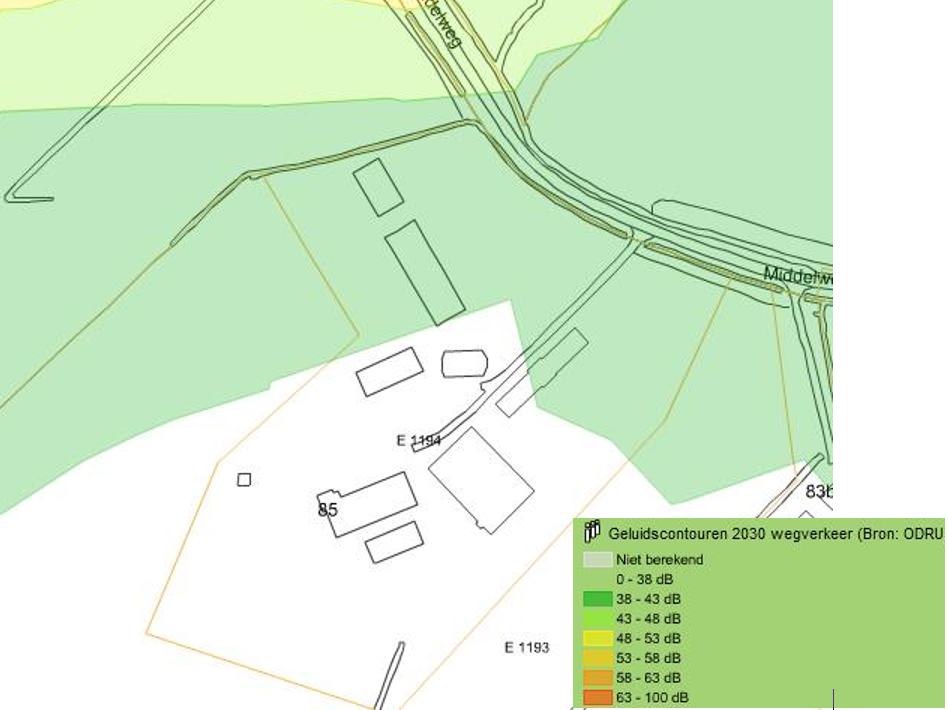Viewport: 948px width, 710px height.
Task: Click the 'Niet berekend' legend label
Action: pyautogui.click(x=660, y=559)
